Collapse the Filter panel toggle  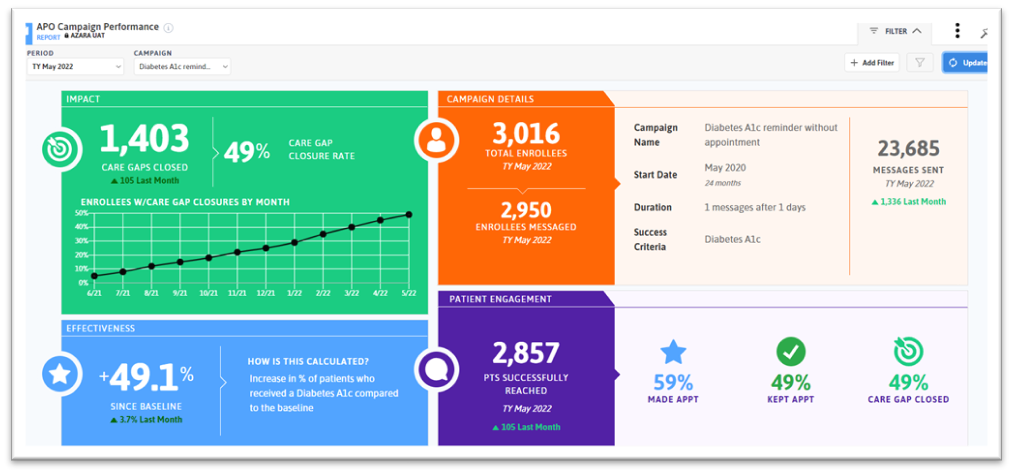coord(895,31)
